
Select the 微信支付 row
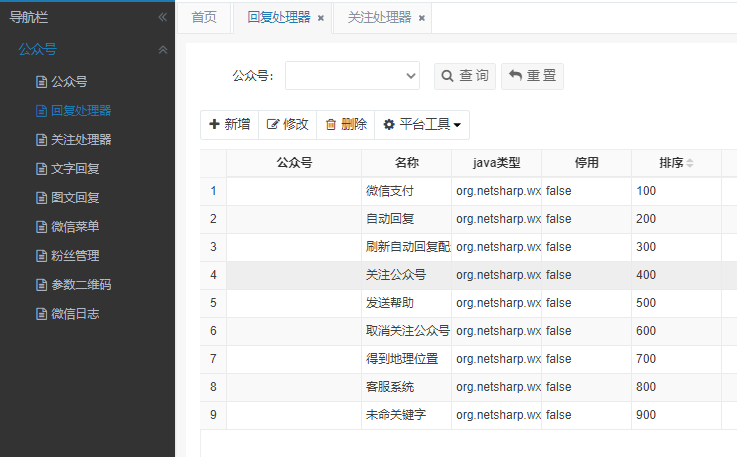coord(468,191)
